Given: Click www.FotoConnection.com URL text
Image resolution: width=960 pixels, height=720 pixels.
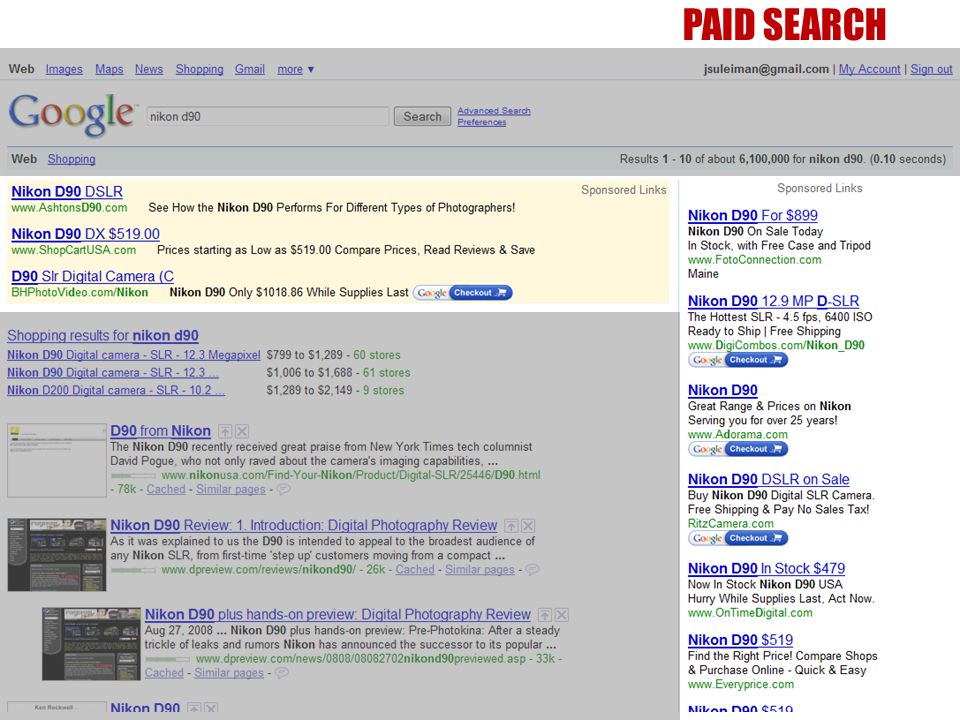Looking at the screenshot, I should coord(754,260).
